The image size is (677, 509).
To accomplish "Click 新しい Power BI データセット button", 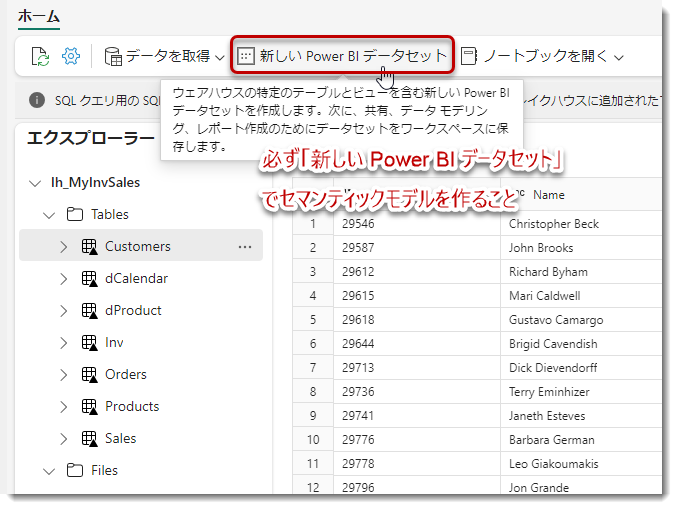I will [342, 56].
